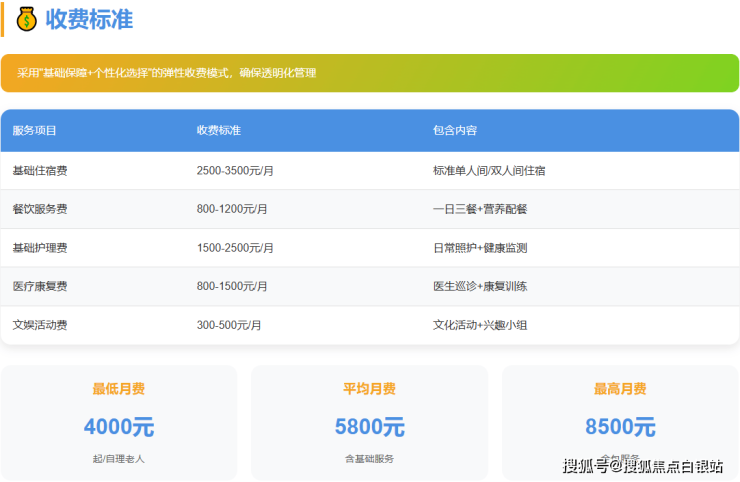
Task: Click 文化活动+兴趣小组 description cell
Action: click(480, 325)
